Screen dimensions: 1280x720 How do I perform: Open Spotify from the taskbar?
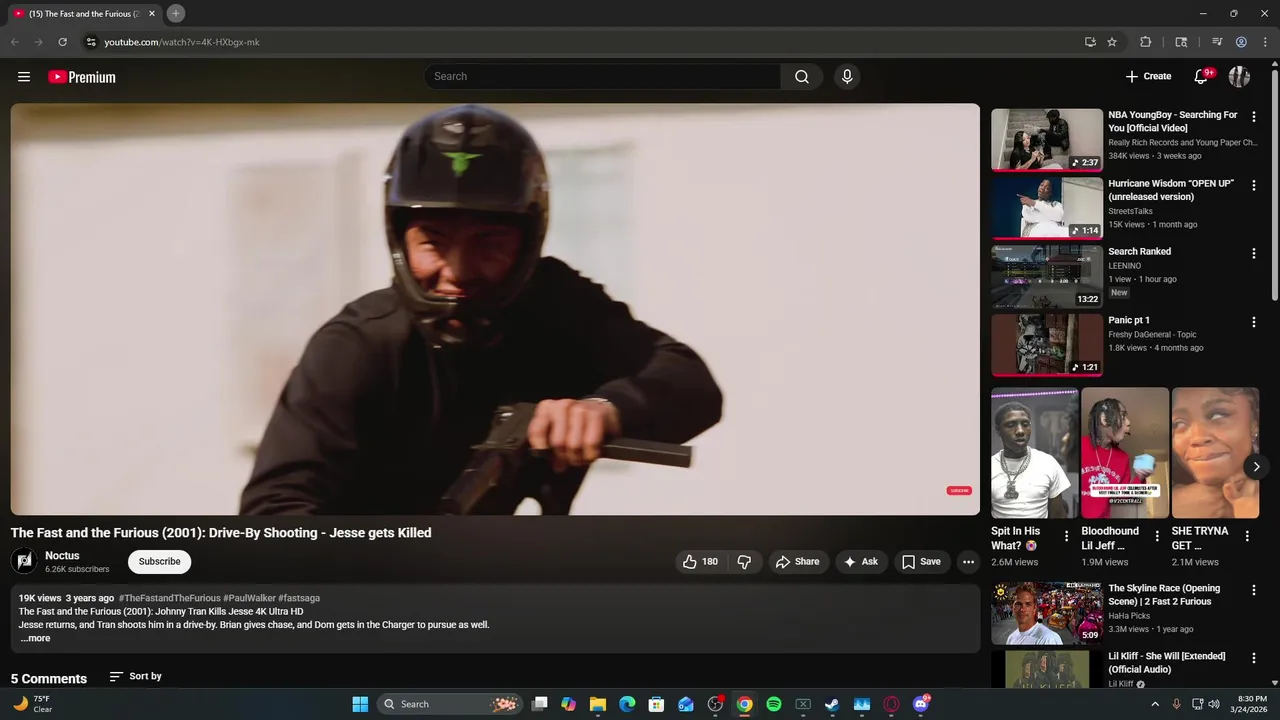(x=774, y=704)
